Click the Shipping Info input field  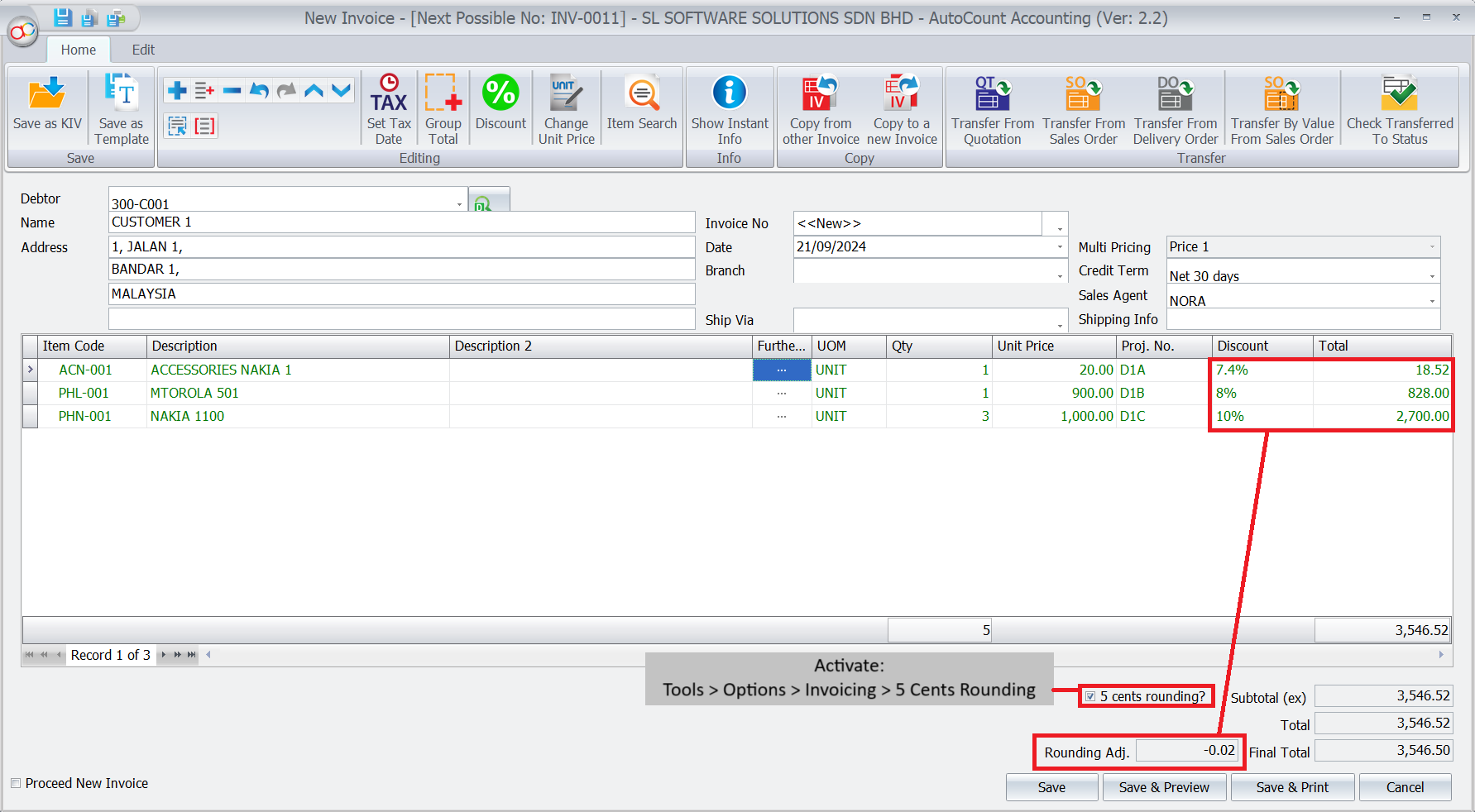(1302, 319)
